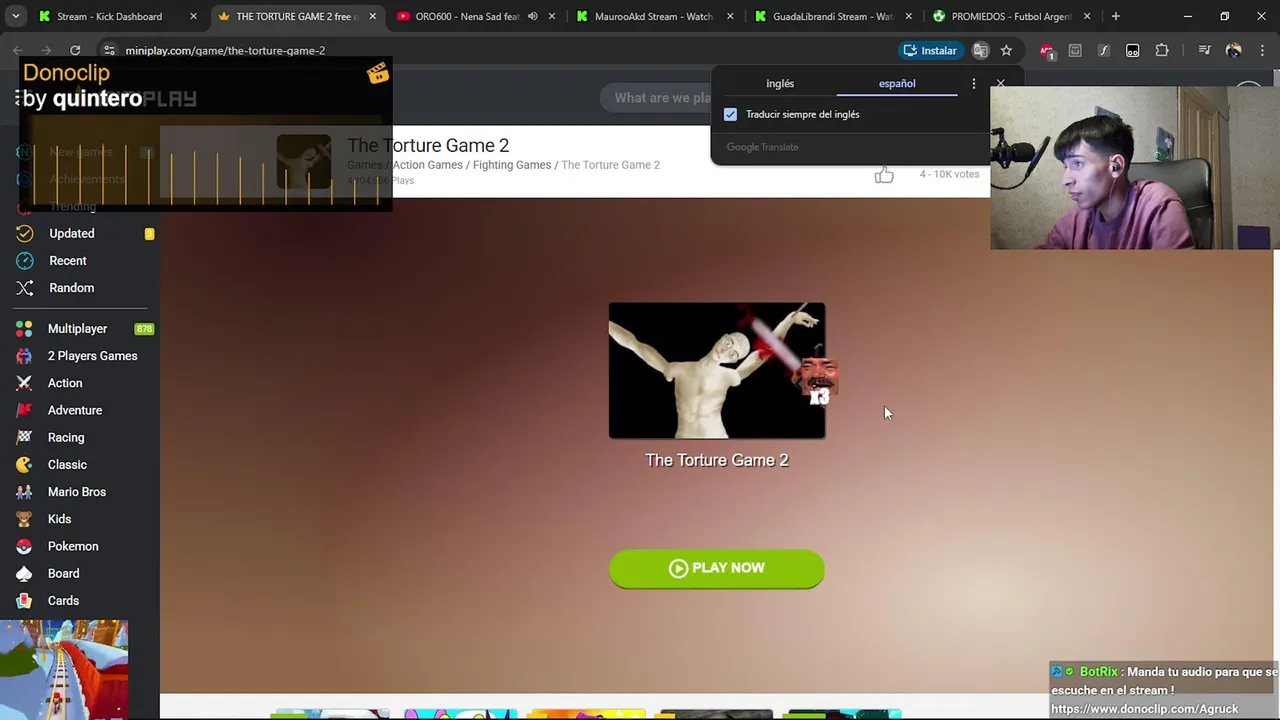The width and height of the screenshot is (1280, 720).
Task: Open the Random sidebar link
Action: click(x=72, y=288)
